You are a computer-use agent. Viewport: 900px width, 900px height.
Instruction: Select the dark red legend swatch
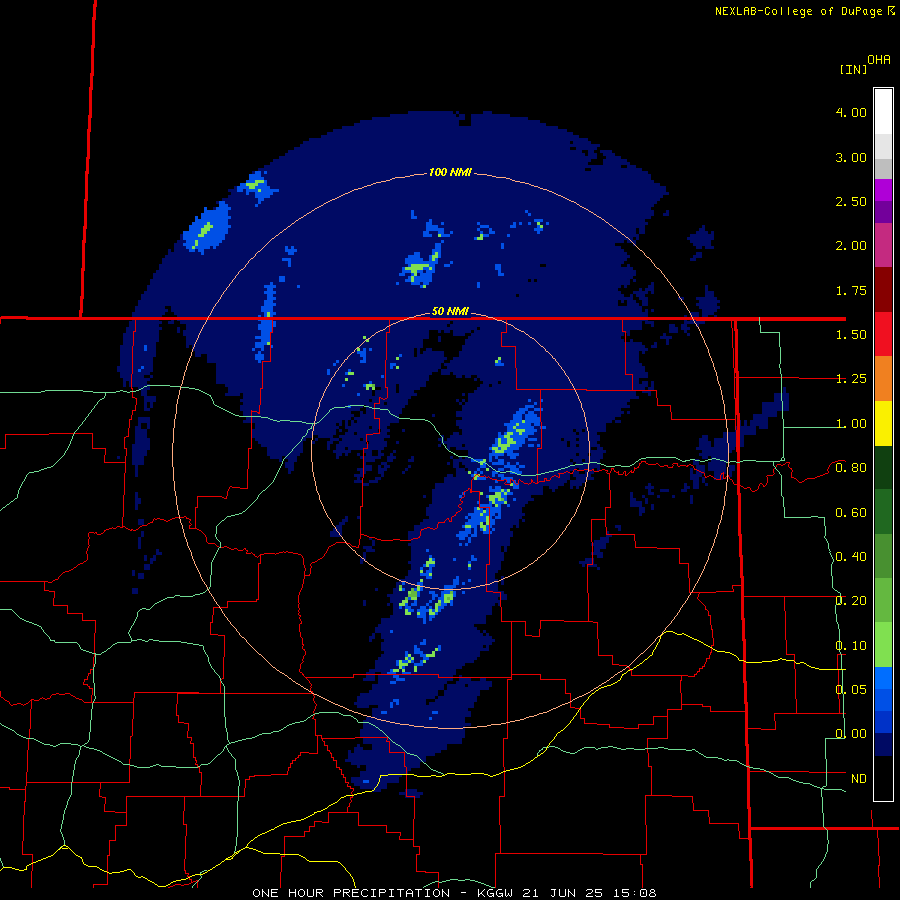pyautogui.click(x=883, y=290)
